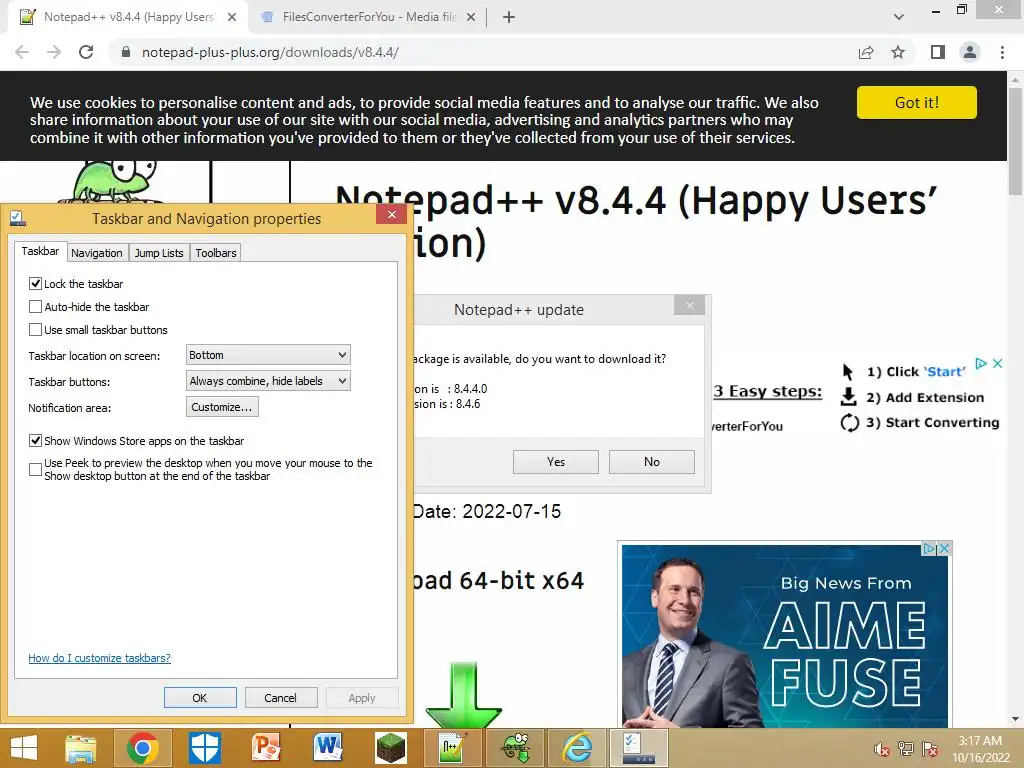Click Customize notification area button
Image resolution: width=1024 pixels, height=768 pixels.
(x=222, y=407)
